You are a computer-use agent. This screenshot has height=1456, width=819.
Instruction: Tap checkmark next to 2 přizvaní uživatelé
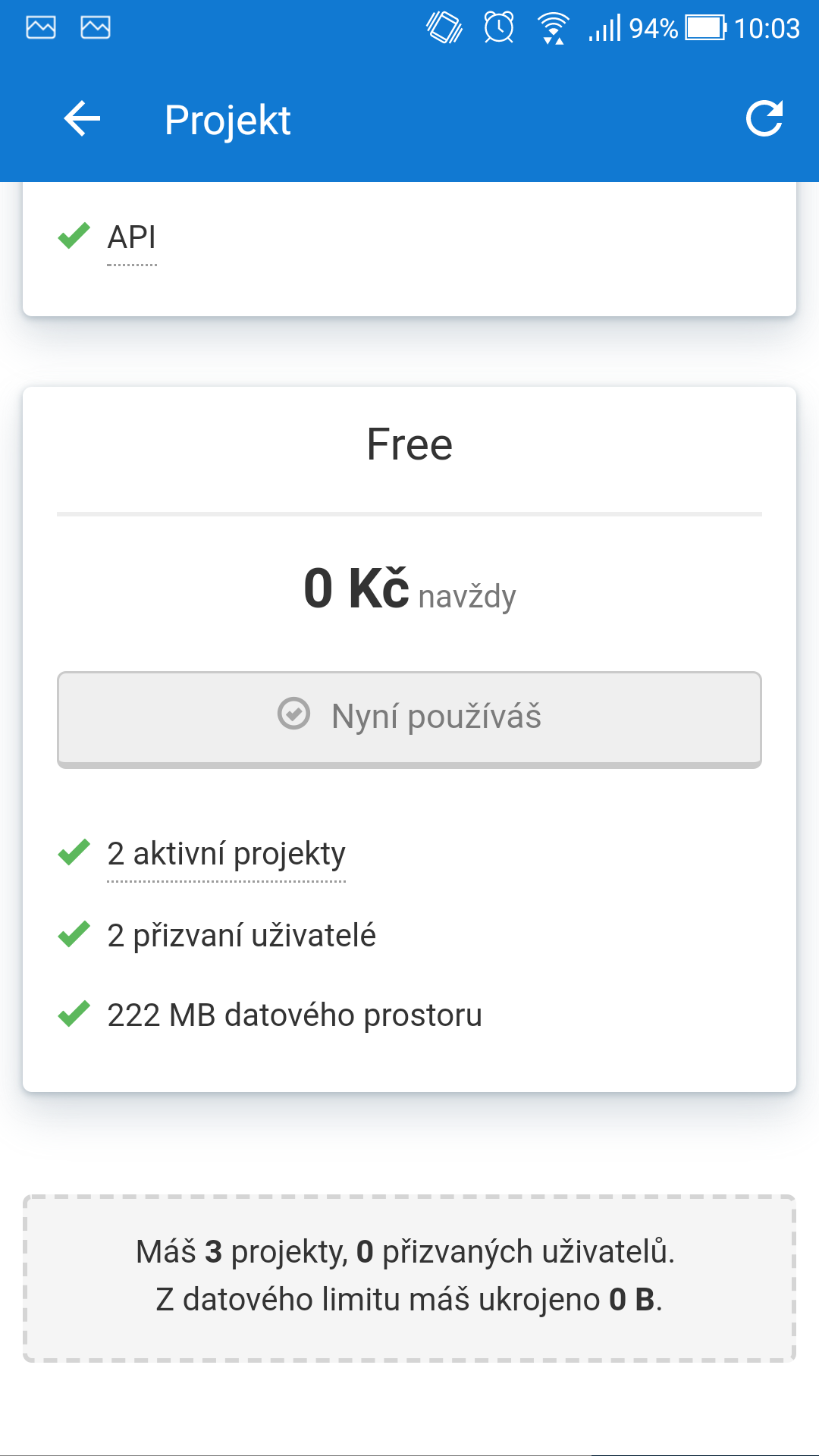[x=74, y=934]
